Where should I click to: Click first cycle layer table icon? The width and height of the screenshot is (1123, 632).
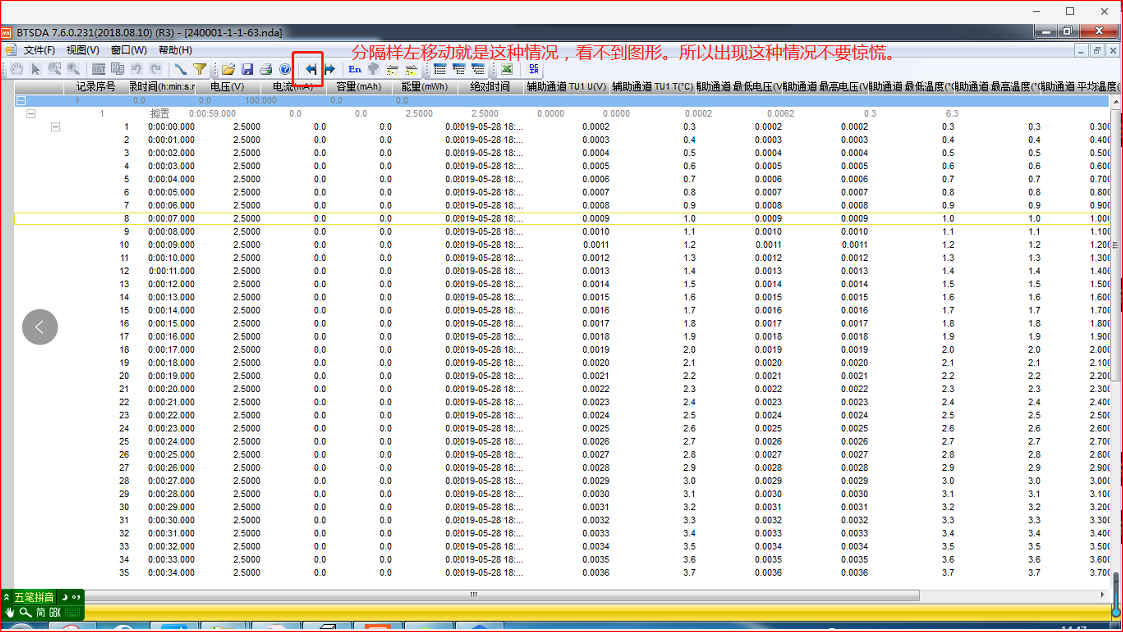coord(440,69)
